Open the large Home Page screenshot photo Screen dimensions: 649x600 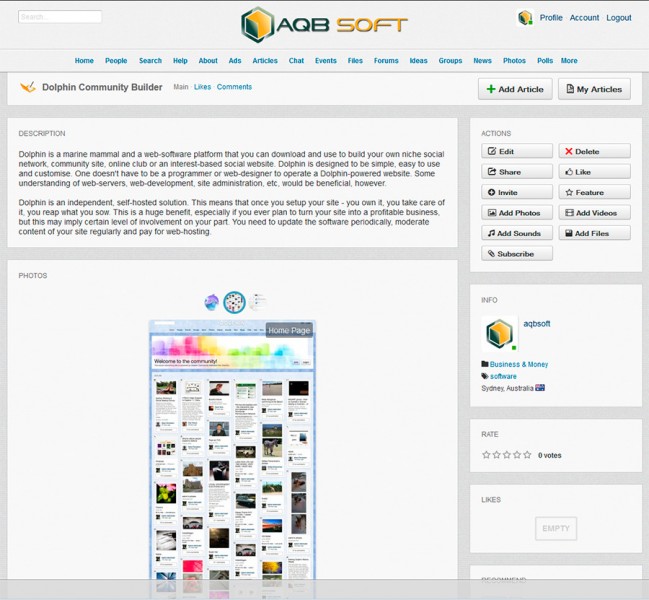232,449
